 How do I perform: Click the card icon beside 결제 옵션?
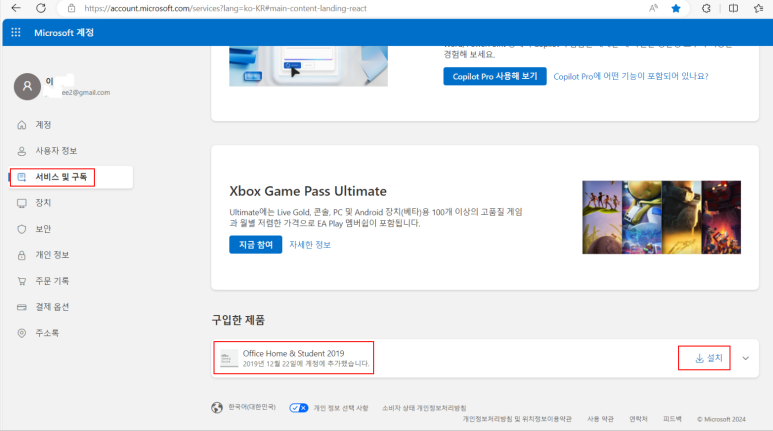(x=22, y=307)
